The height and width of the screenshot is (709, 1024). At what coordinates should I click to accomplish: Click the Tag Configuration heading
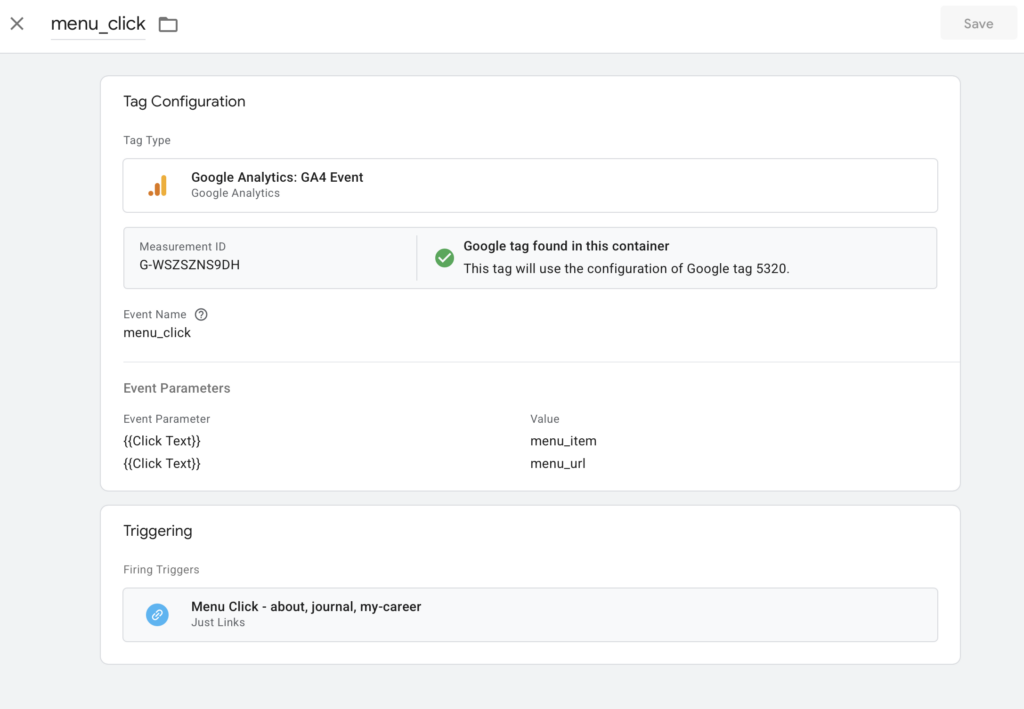184,101
